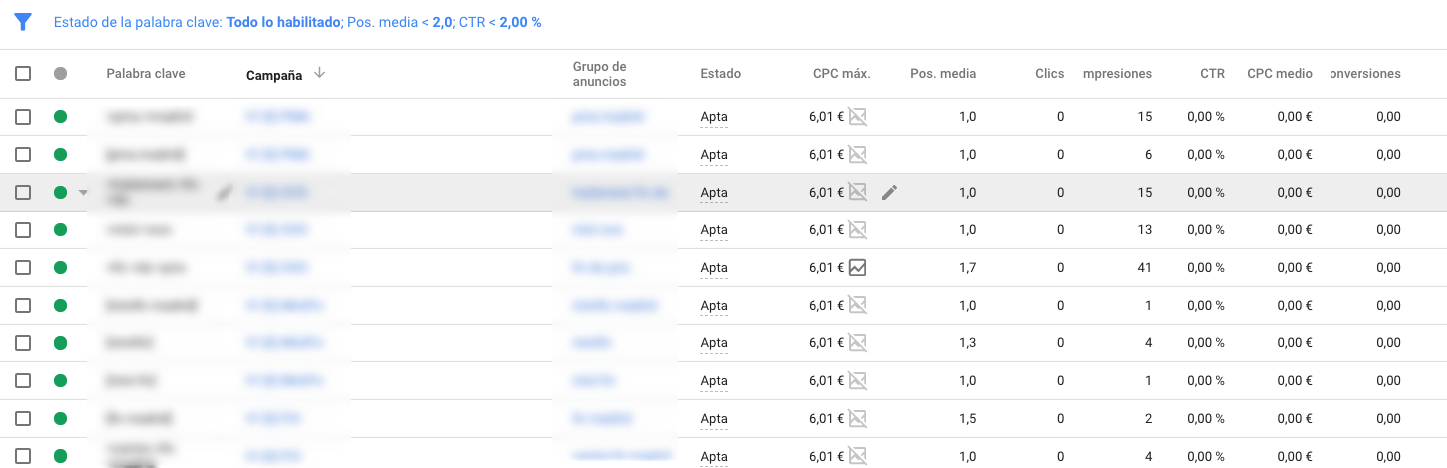Sort by Conversiones column header
The height and width of the screenshot is (468, 1447).
1366,73
